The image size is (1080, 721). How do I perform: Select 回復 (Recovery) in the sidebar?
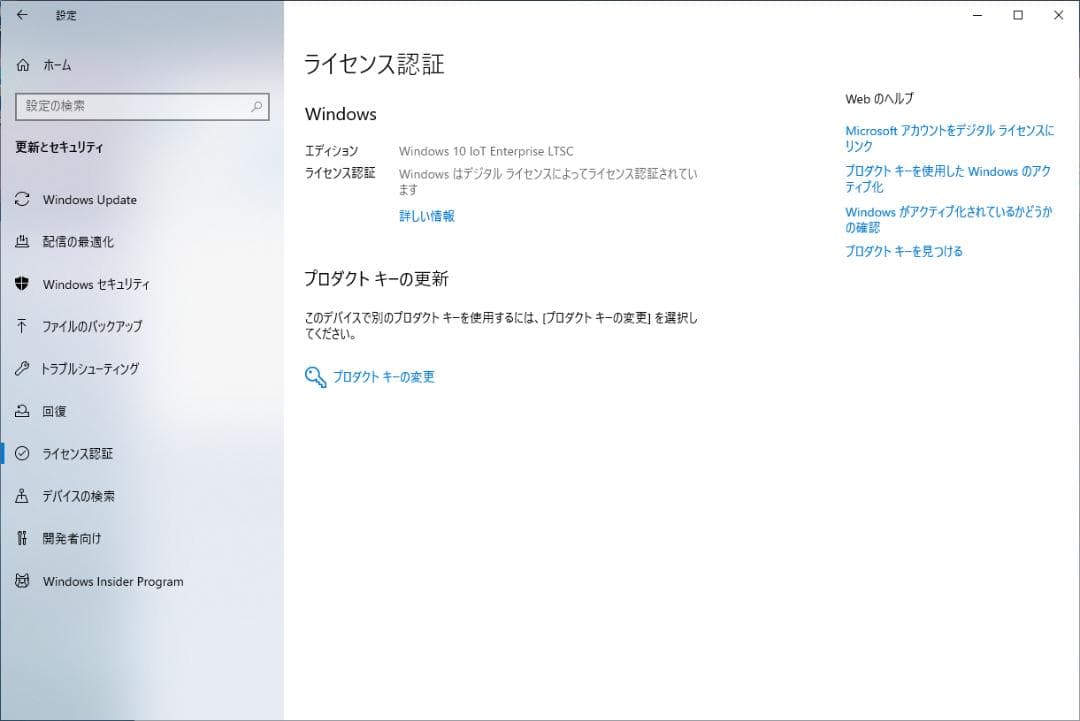click(61, 411)
